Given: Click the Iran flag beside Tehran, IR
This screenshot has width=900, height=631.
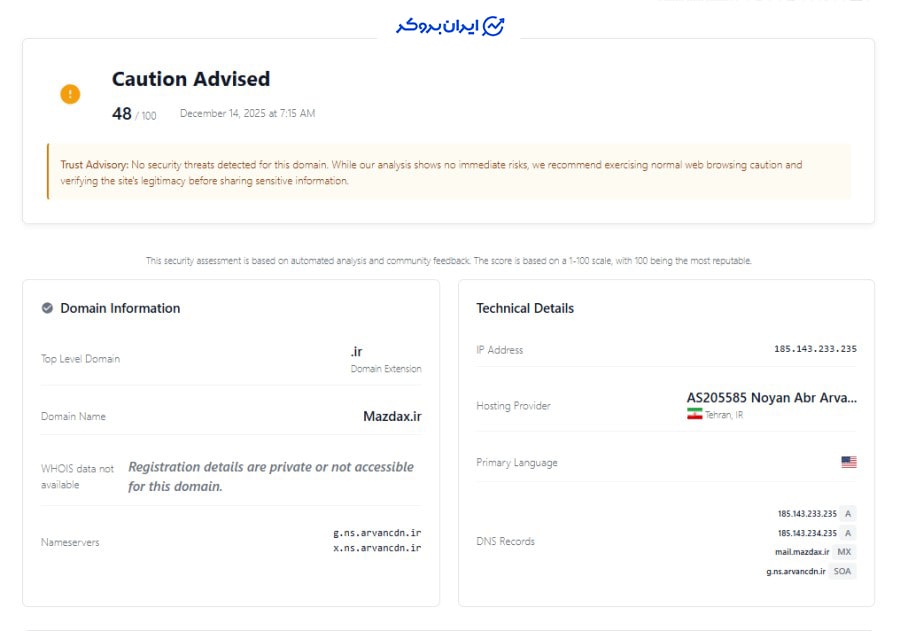Looking at the screenshot, I should (x=695, y=414).
